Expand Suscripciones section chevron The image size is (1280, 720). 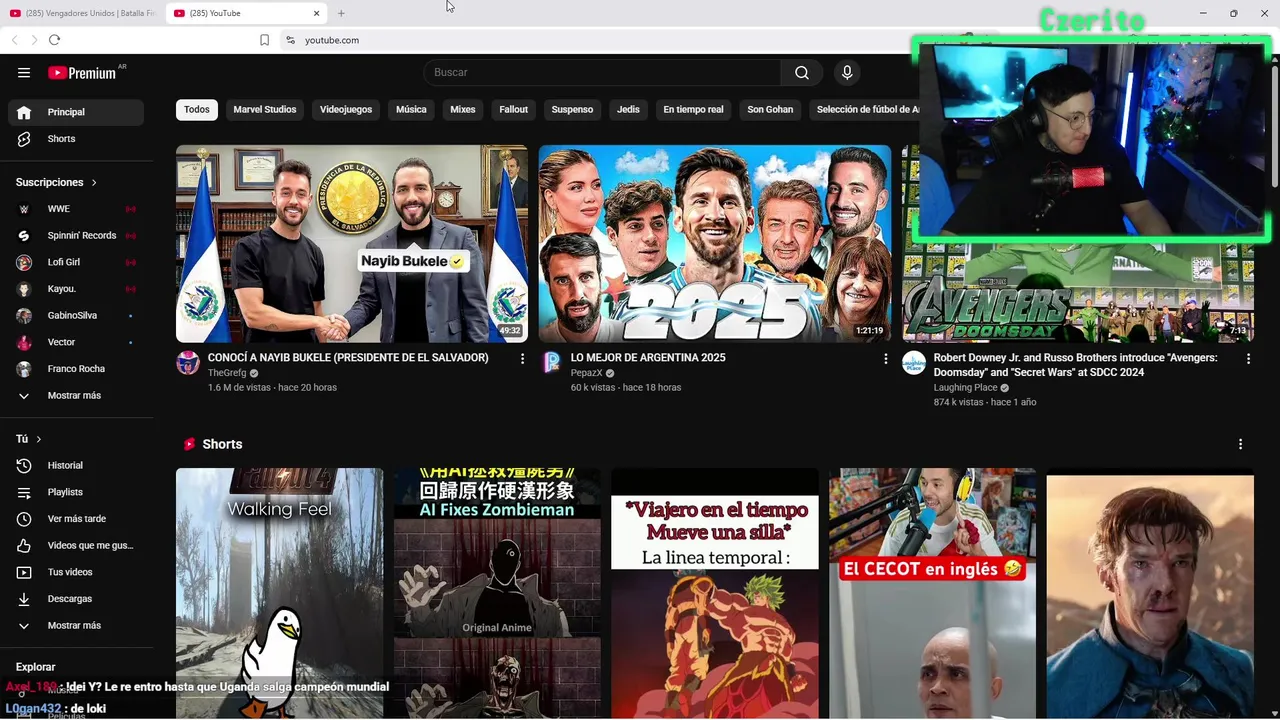tap(94, 183)
